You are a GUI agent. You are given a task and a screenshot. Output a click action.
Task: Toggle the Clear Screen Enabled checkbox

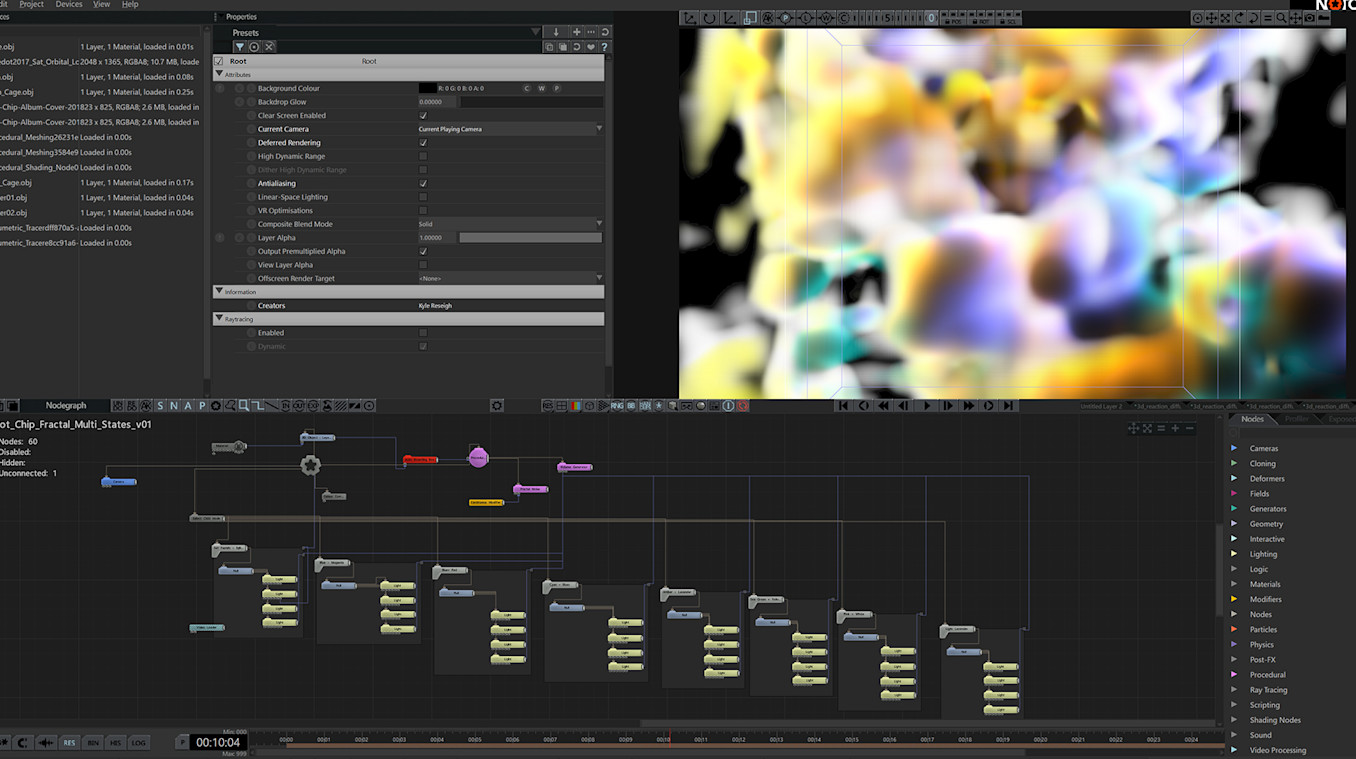(x=423, y=116)
